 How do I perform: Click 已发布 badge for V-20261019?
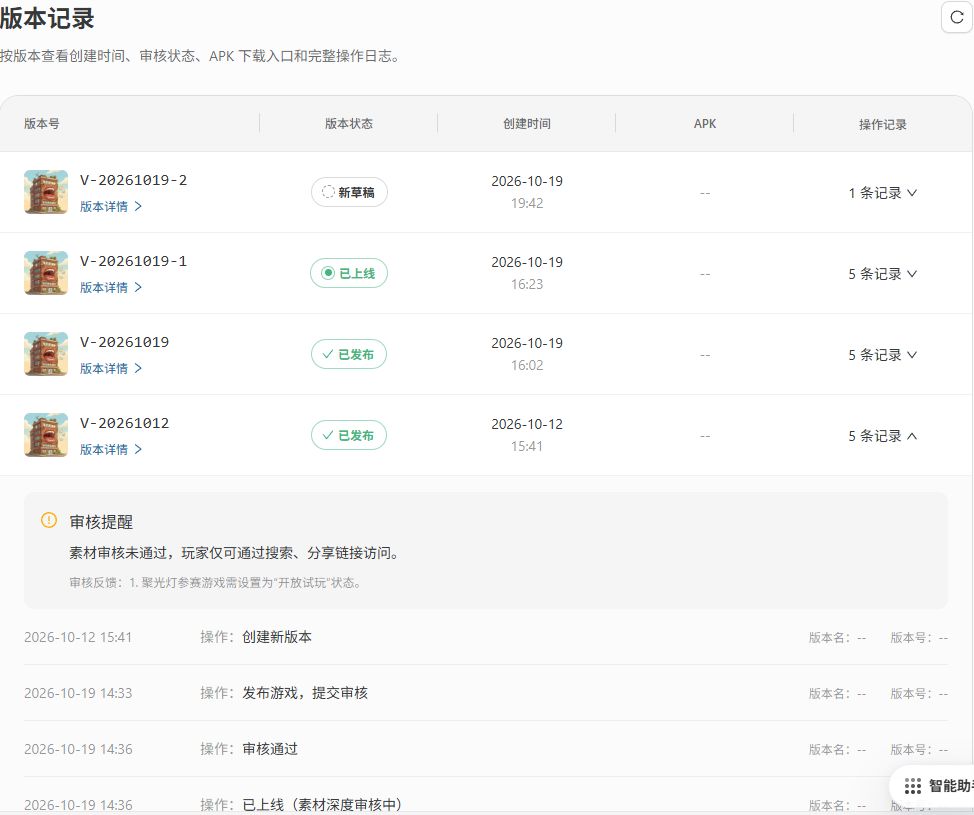[x=349, y=354]
